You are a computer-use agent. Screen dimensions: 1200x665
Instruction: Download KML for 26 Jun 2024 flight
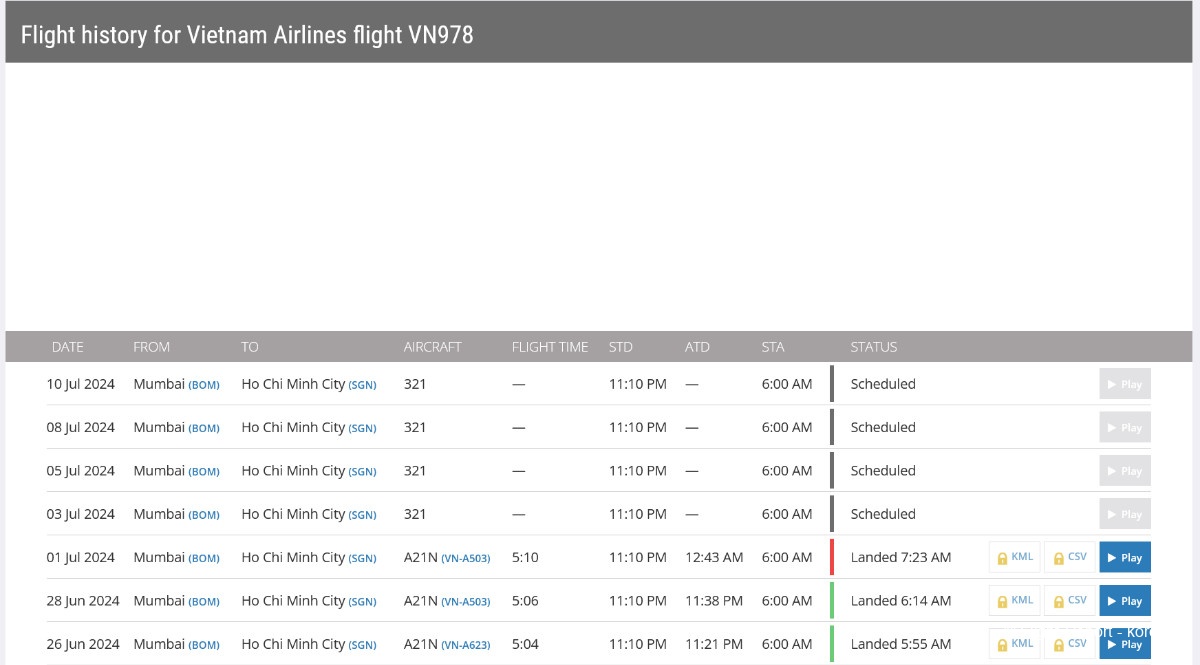1015,644
